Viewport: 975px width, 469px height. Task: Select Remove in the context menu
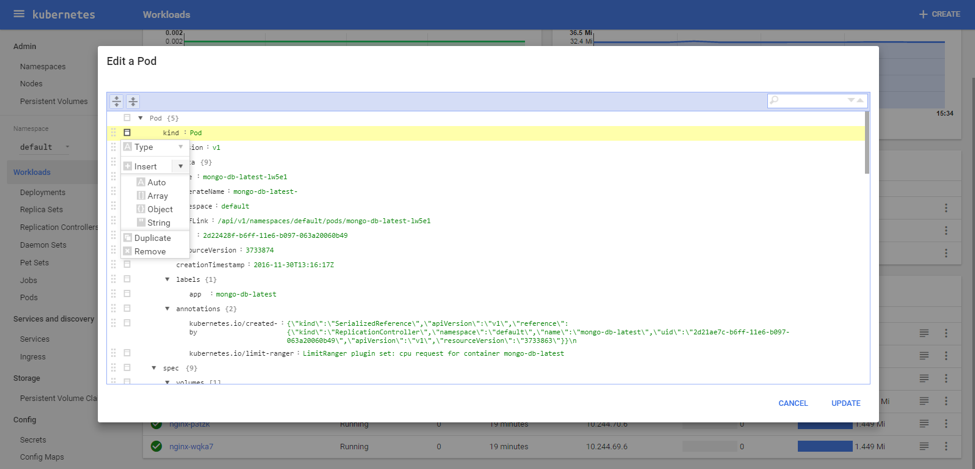coord(150,252)
